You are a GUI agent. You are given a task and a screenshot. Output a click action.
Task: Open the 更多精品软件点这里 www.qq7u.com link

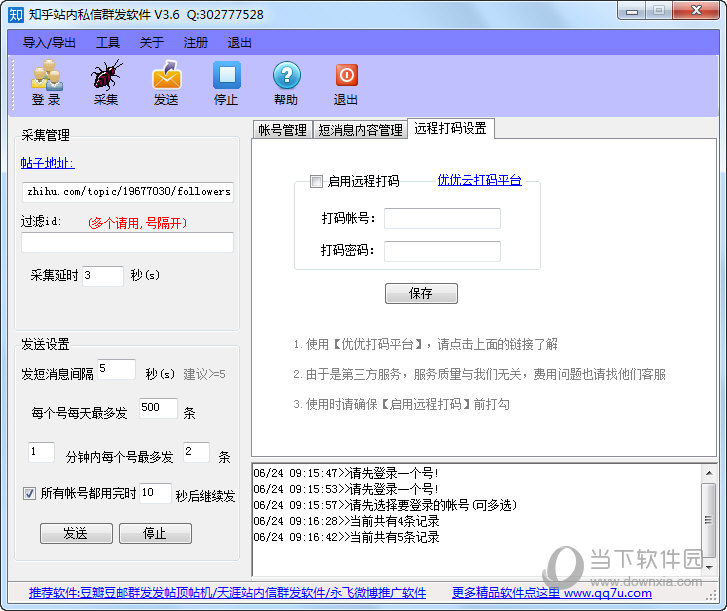(x=552, y=593)
